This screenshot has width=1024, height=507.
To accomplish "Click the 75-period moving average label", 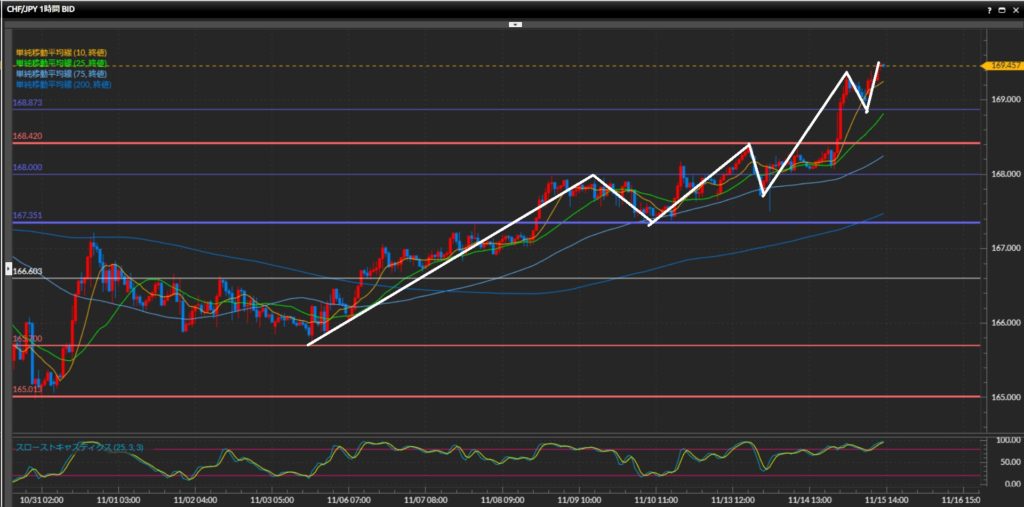I will point(60,74).
